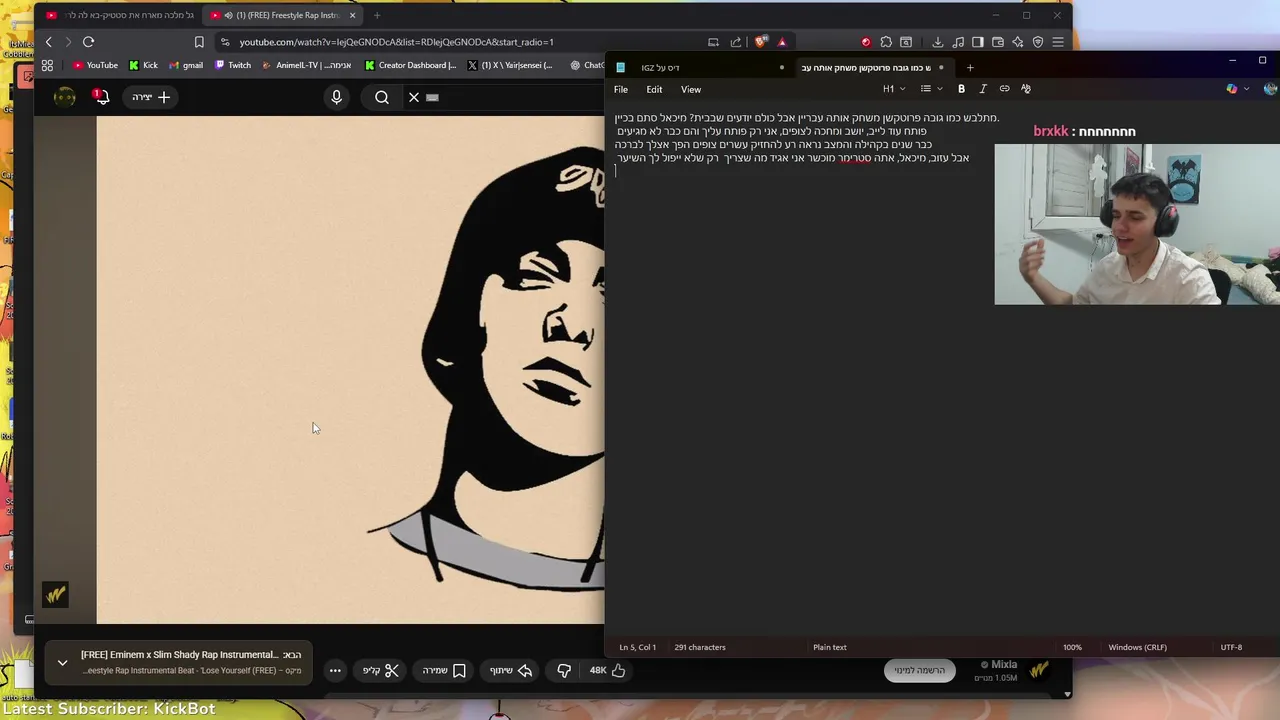
Task: Click Ln 5, Col 1 status entry
Action: [638, 647]
